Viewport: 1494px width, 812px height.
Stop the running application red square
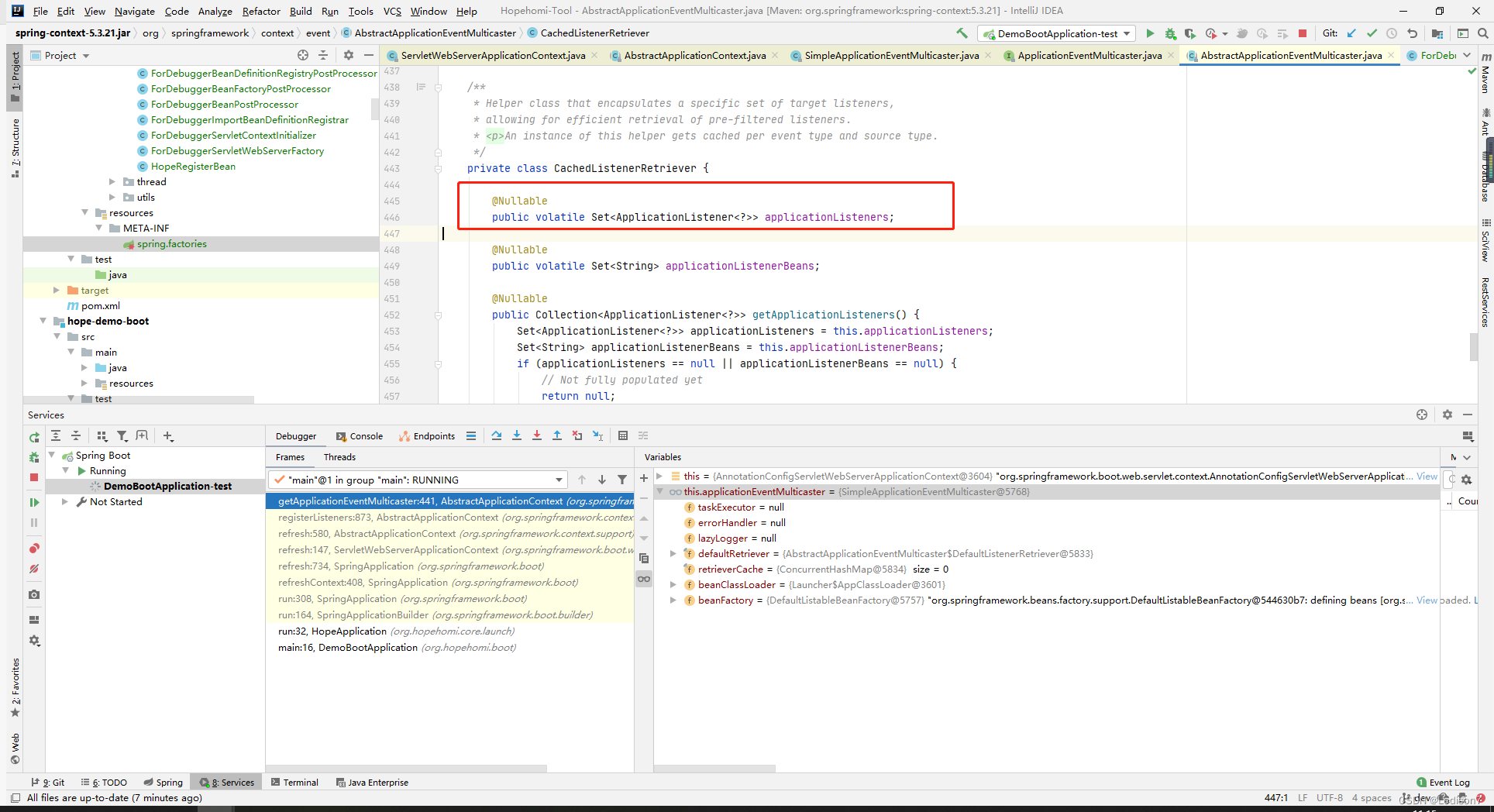tap(1303, 33)
